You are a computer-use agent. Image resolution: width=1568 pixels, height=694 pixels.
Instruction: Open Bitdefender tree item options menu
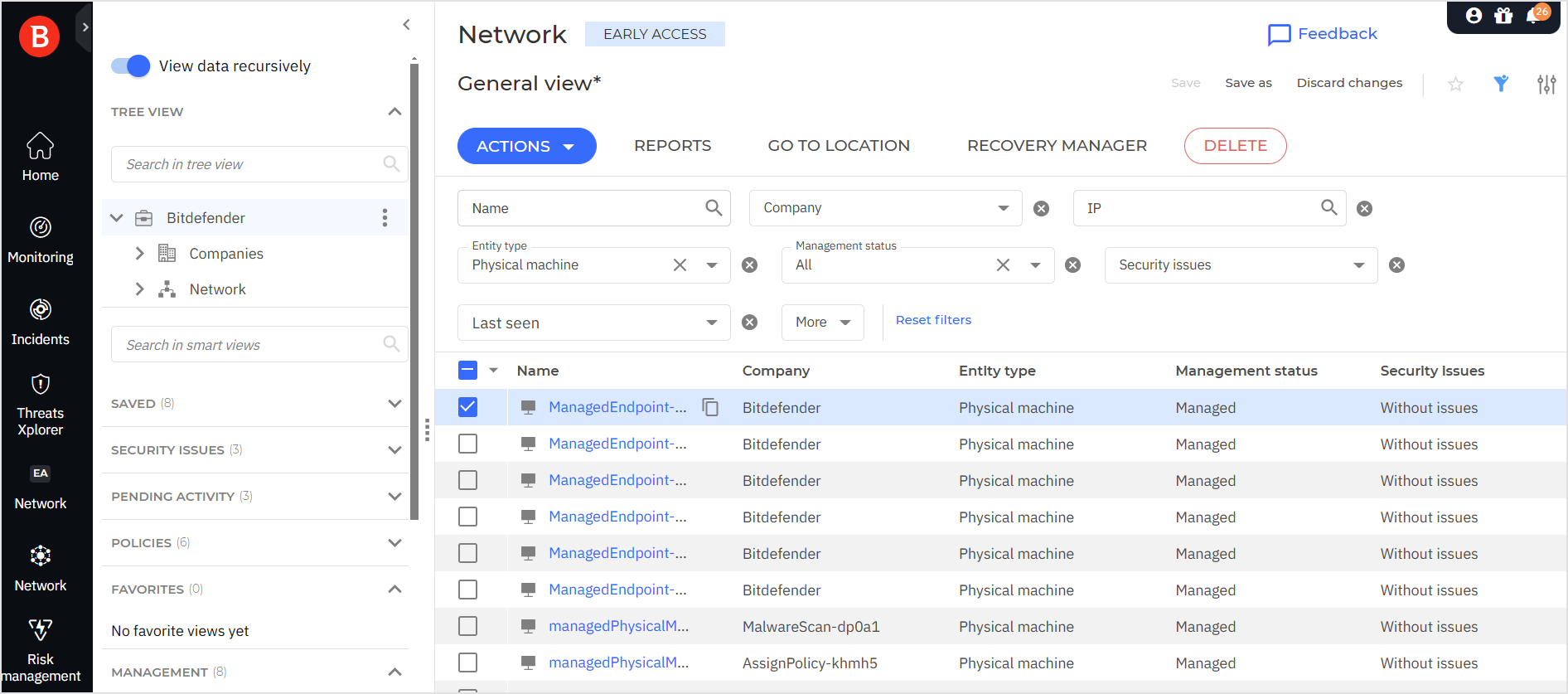[385, 217]
